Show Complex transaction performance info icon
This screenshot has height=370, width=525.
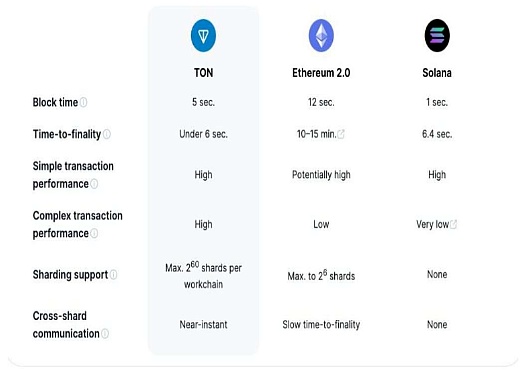(x=94, y=233)
